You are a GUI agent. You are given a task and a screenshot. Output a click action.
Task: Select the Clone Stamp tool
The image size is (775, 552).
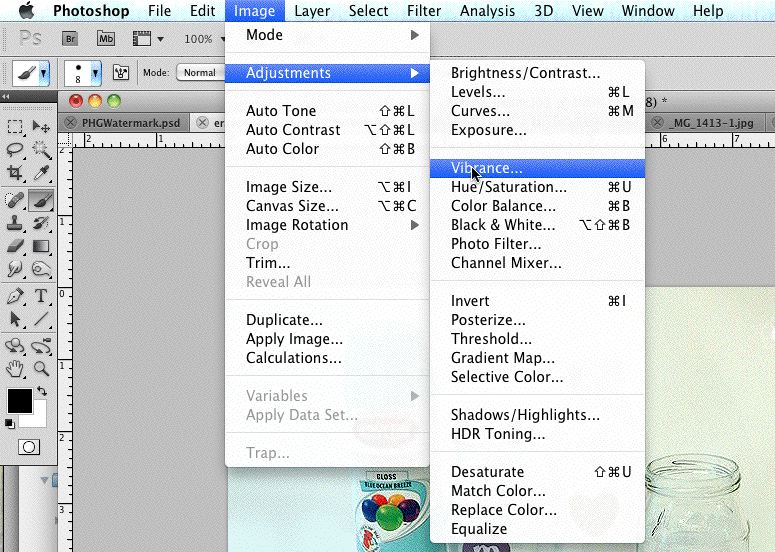pyautogui.click(x=15, y=223)
